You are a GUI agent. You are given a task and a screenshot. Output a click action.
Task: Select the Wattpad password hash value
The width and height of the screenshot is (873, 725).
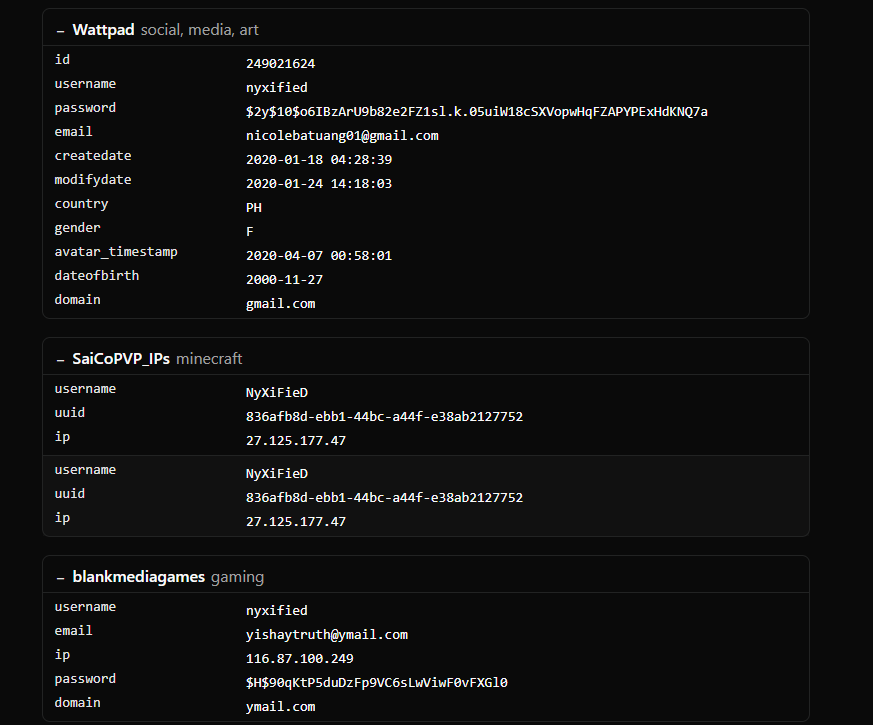point(477,112)
